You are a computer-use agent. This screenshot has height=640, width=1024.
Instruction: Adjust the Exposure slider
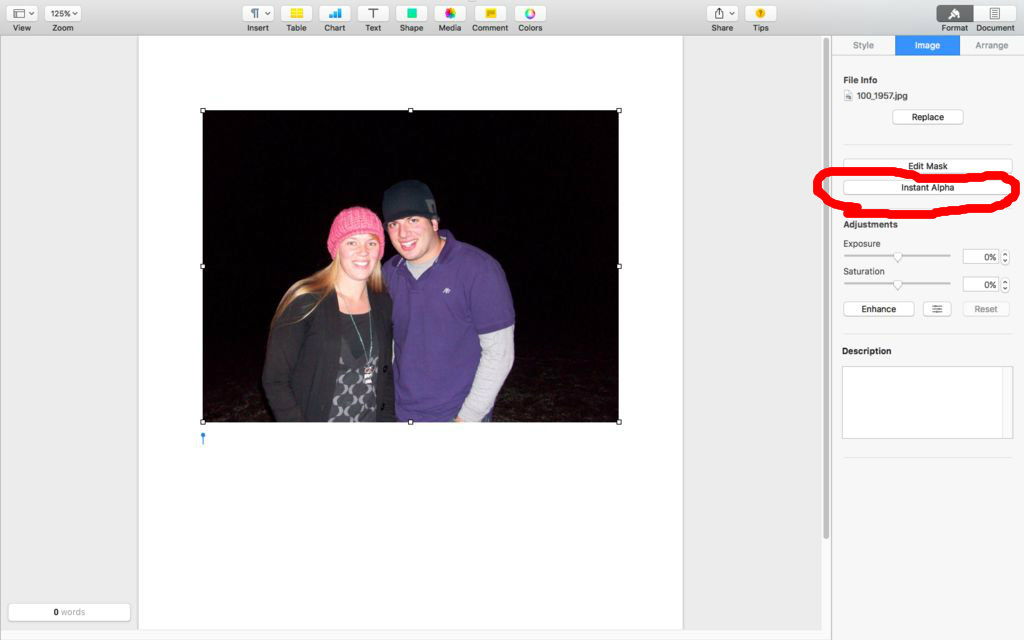(897, 257)
